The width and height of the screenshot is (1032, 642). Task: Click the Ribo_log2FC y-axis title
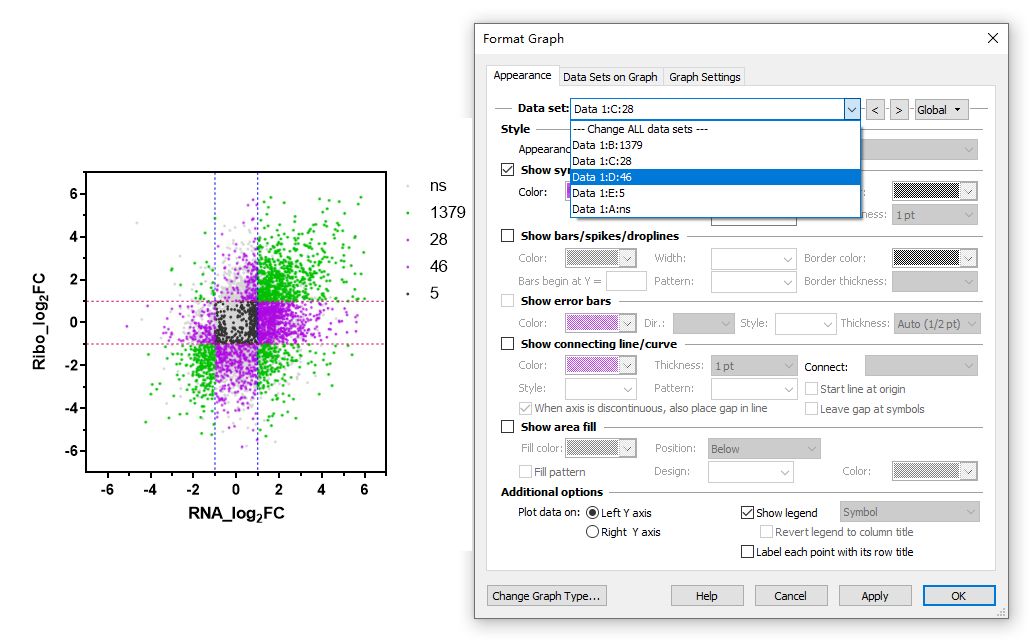tap(39, 321)
